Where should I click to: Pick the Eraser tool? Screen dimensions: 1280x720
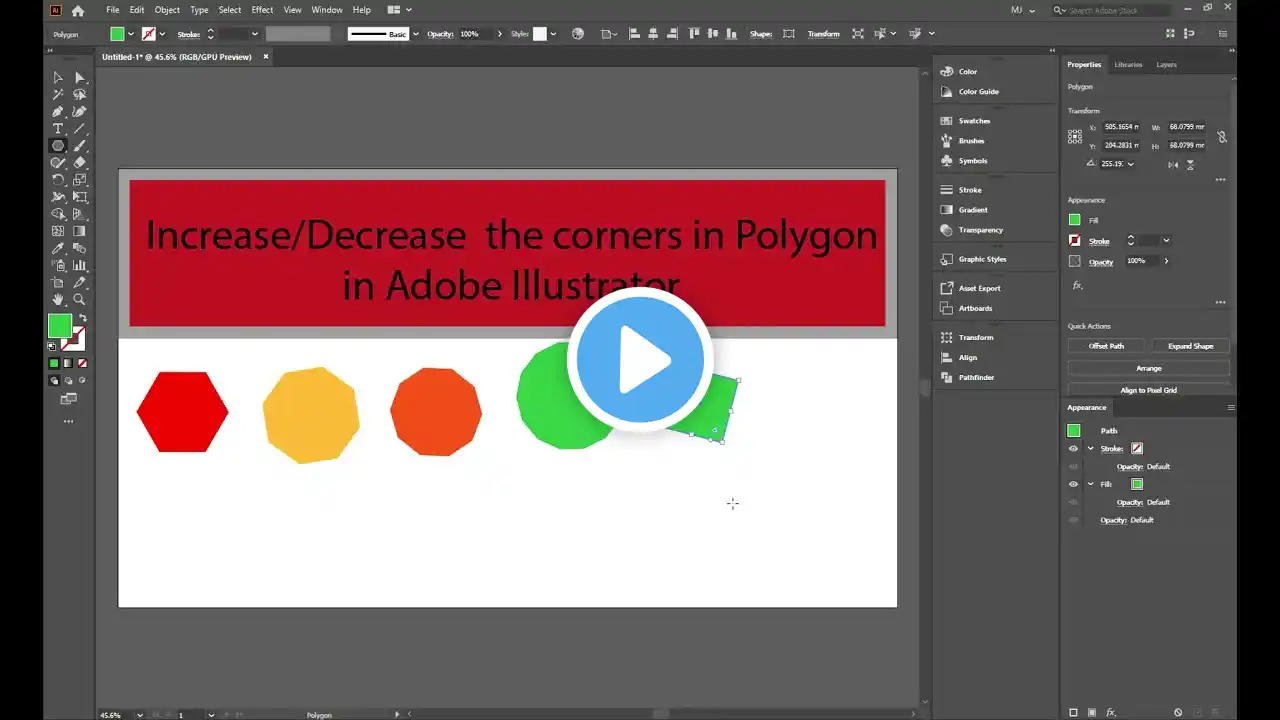[80, 162]
